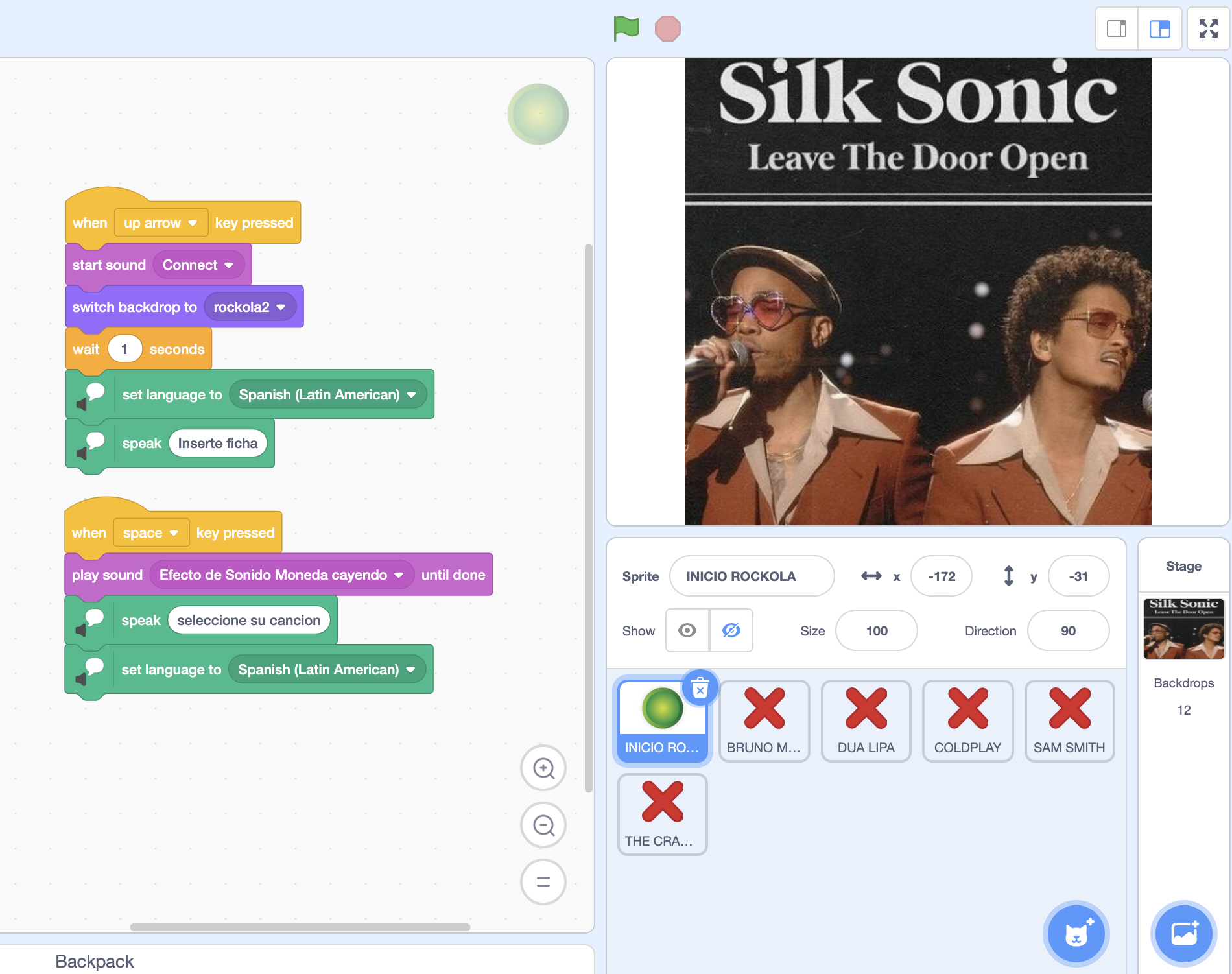This screenshot has height=974, width=1232.
Task: Open the space key dropdown
Action: pyautogui.click(x=151, y=533)
